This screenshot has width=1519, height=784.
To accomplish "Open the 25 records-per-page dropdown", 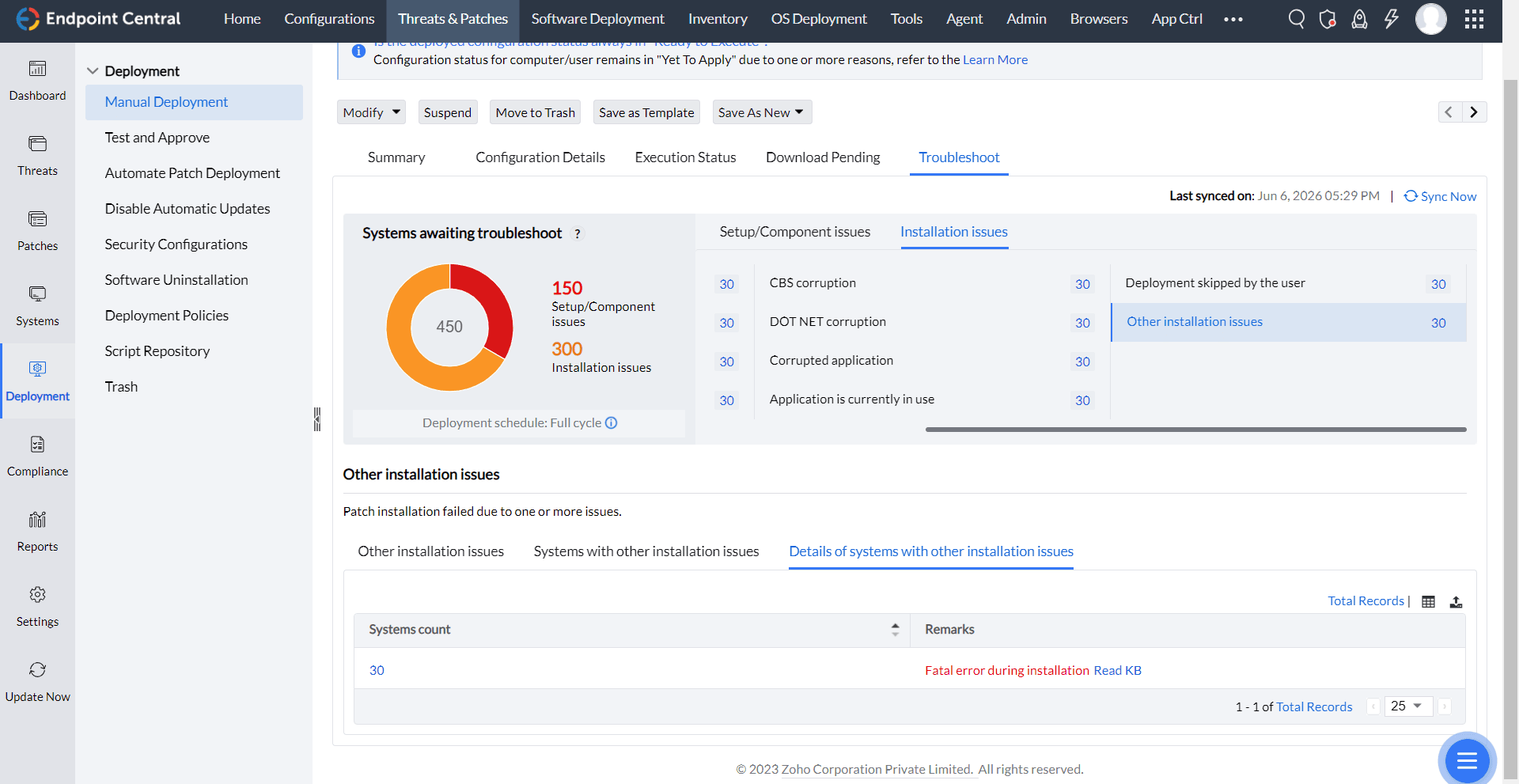I will (x=1407, y=706).
